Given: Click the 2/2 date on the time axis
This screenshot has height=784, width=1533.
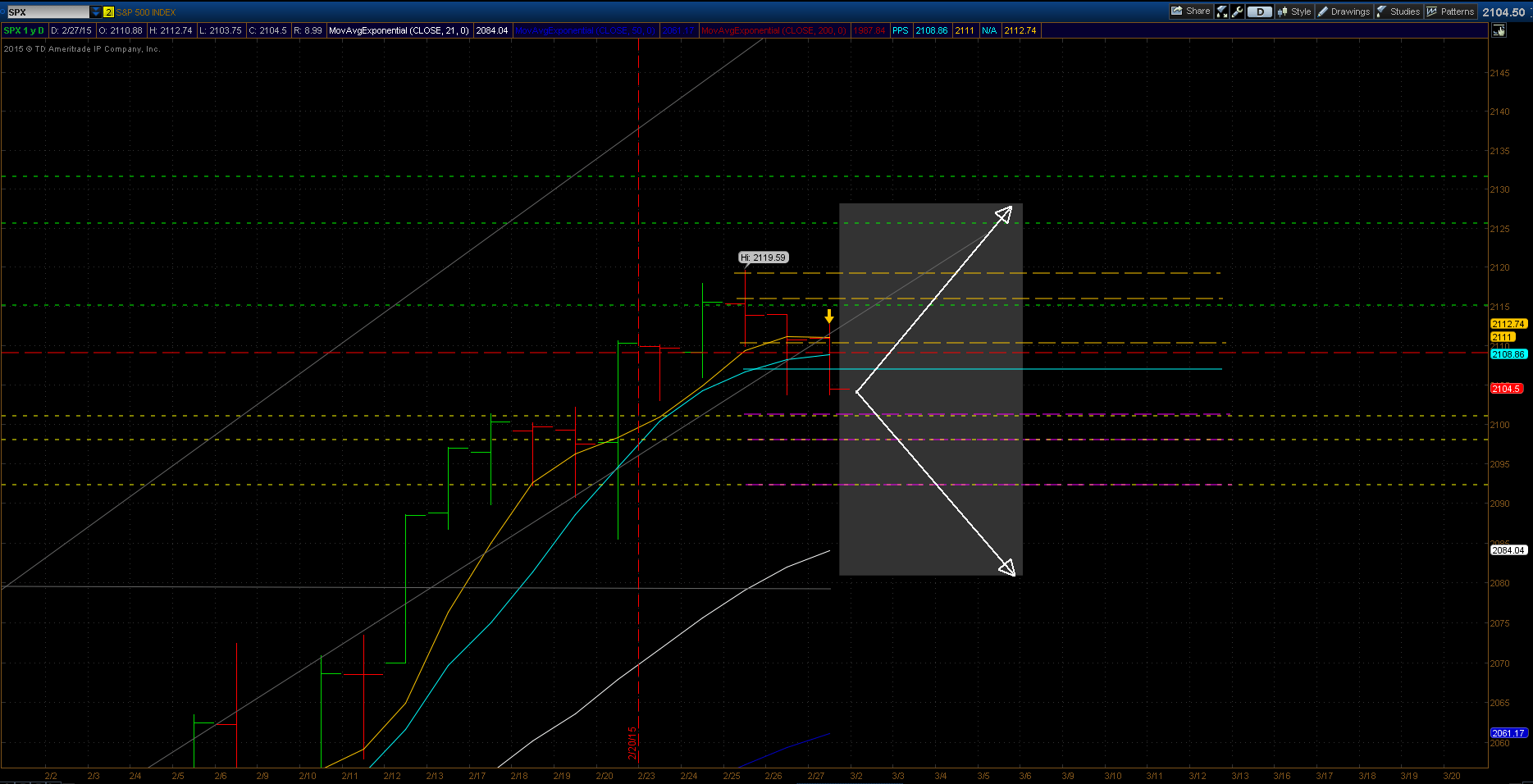Looking at the screenshot, I should click(x=51, y=776).
